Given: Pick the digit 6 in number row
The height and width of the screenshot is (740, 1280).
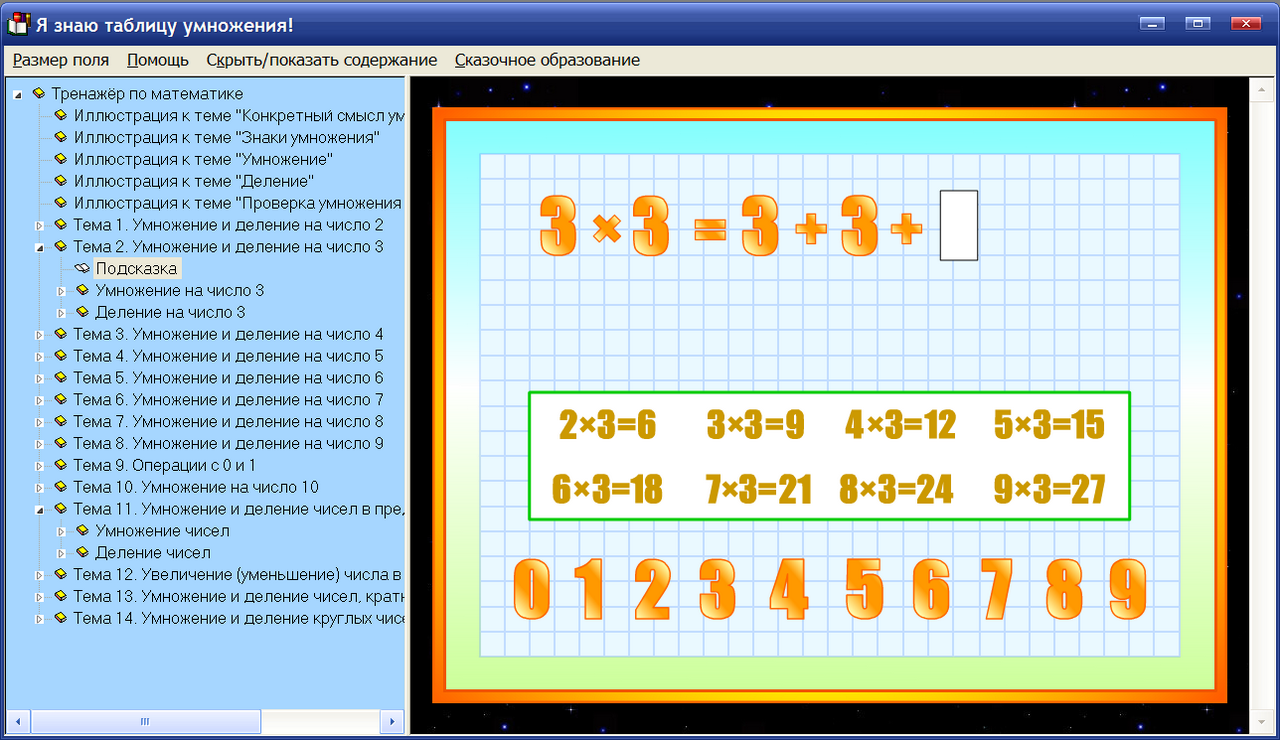Looking at the screenshot, I should [x=931, y=590].
